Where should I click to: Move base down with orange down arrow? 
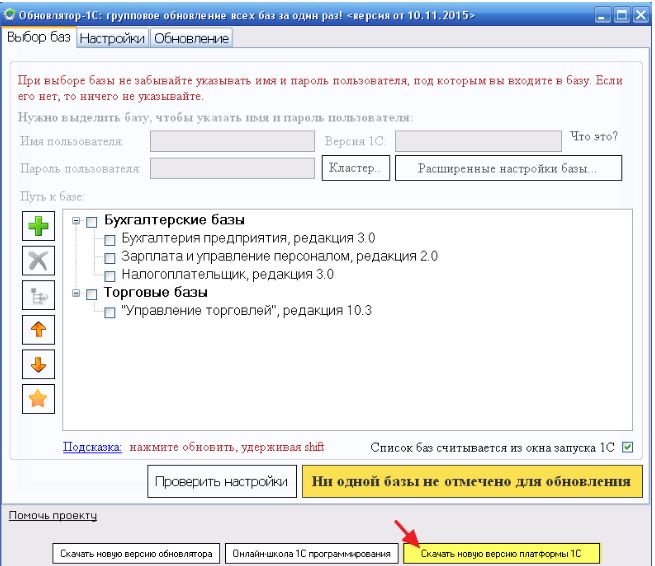pyautogui.click(x=38, y=364)
